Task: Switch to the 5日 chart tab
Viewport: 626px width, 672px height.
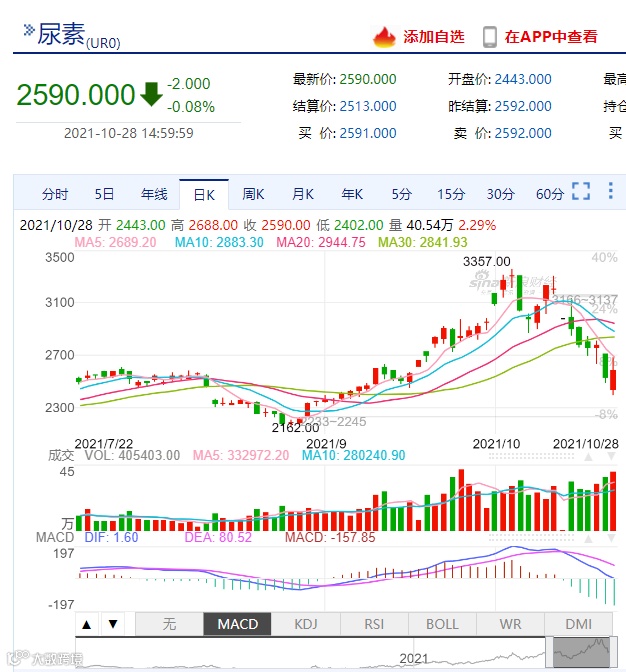Action: click(x=104, y=194)
